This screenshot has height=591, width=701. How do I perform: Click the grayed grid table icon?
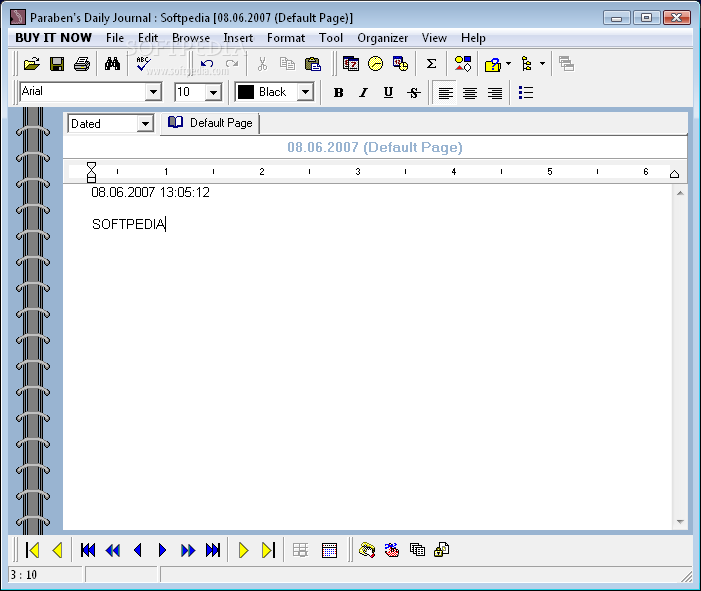pyautogui.click(x=300, y=550)
